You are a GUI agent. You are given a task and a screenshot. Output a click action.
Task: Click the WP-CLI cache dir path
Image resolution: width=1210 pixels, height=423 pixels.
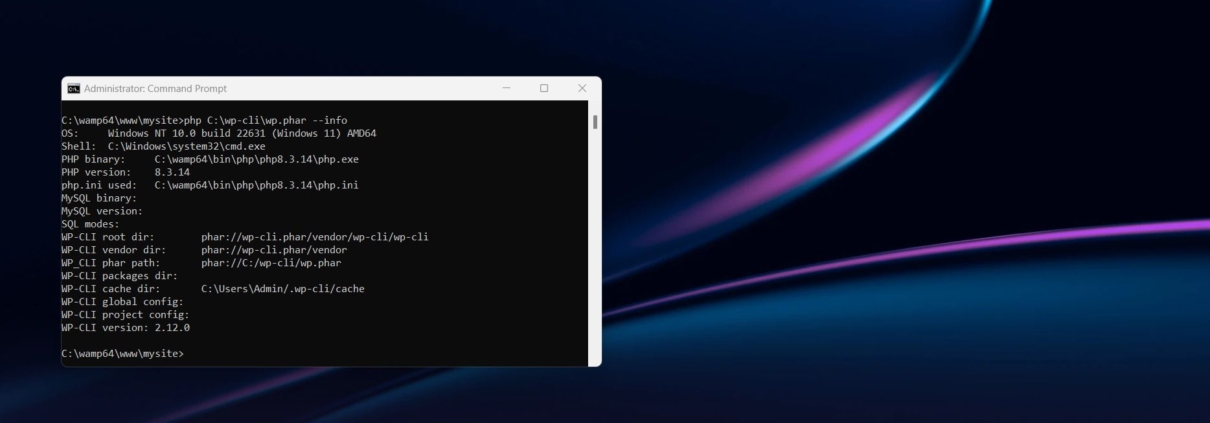coord(283,289)
